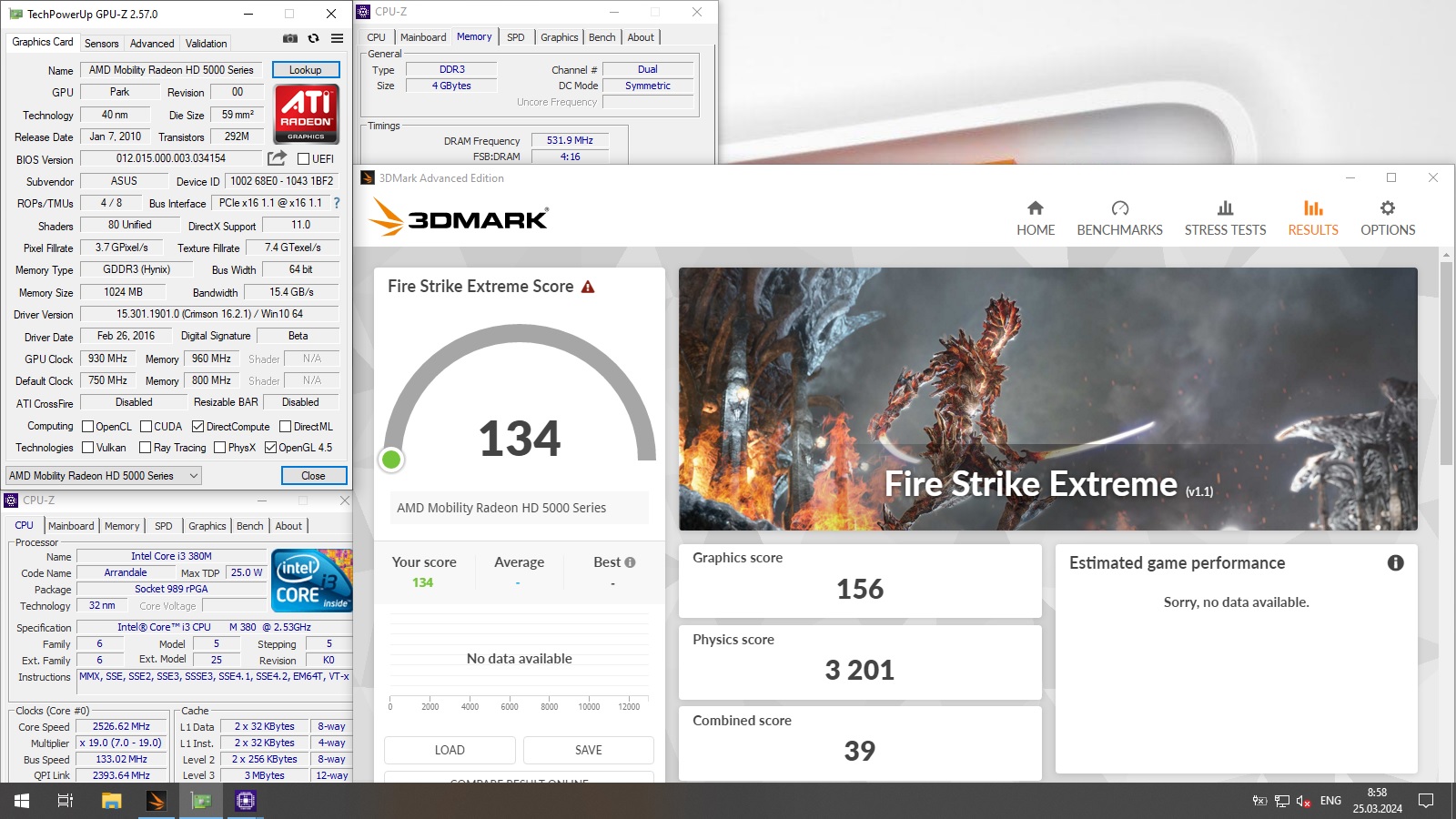Toggle the DirectML checkbox
The height and width of the screenshot is (819, 1456).
pyautogui.click(x=285, y=427)
